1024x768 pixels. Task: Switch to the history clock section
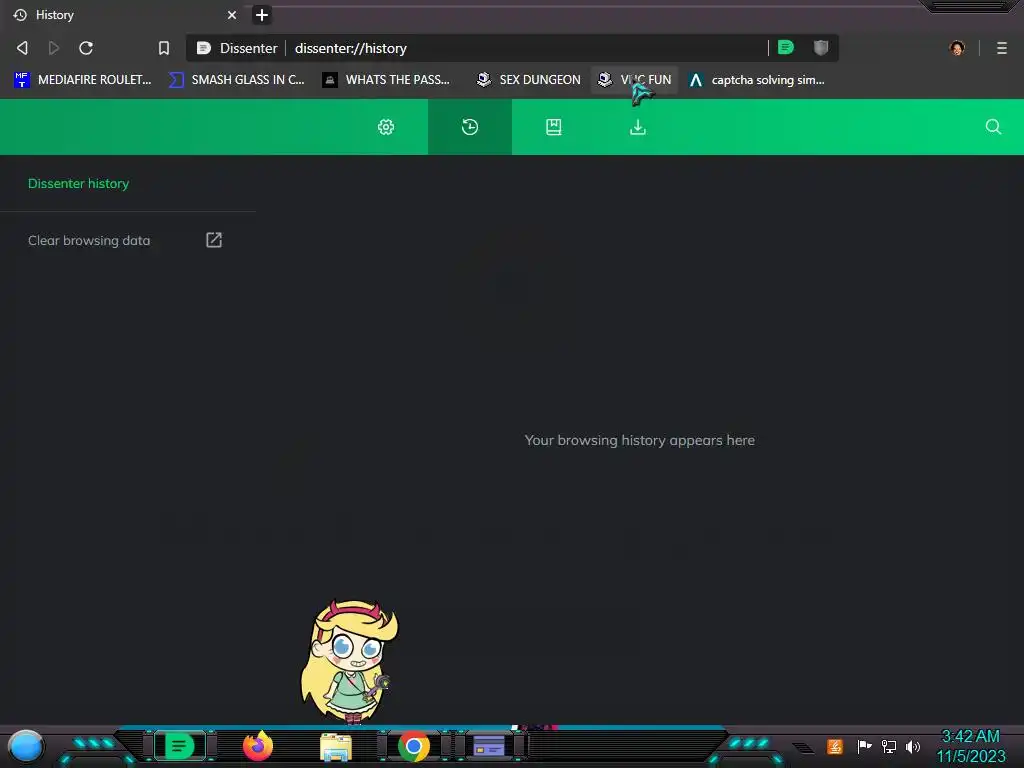[x=470, y=127]
